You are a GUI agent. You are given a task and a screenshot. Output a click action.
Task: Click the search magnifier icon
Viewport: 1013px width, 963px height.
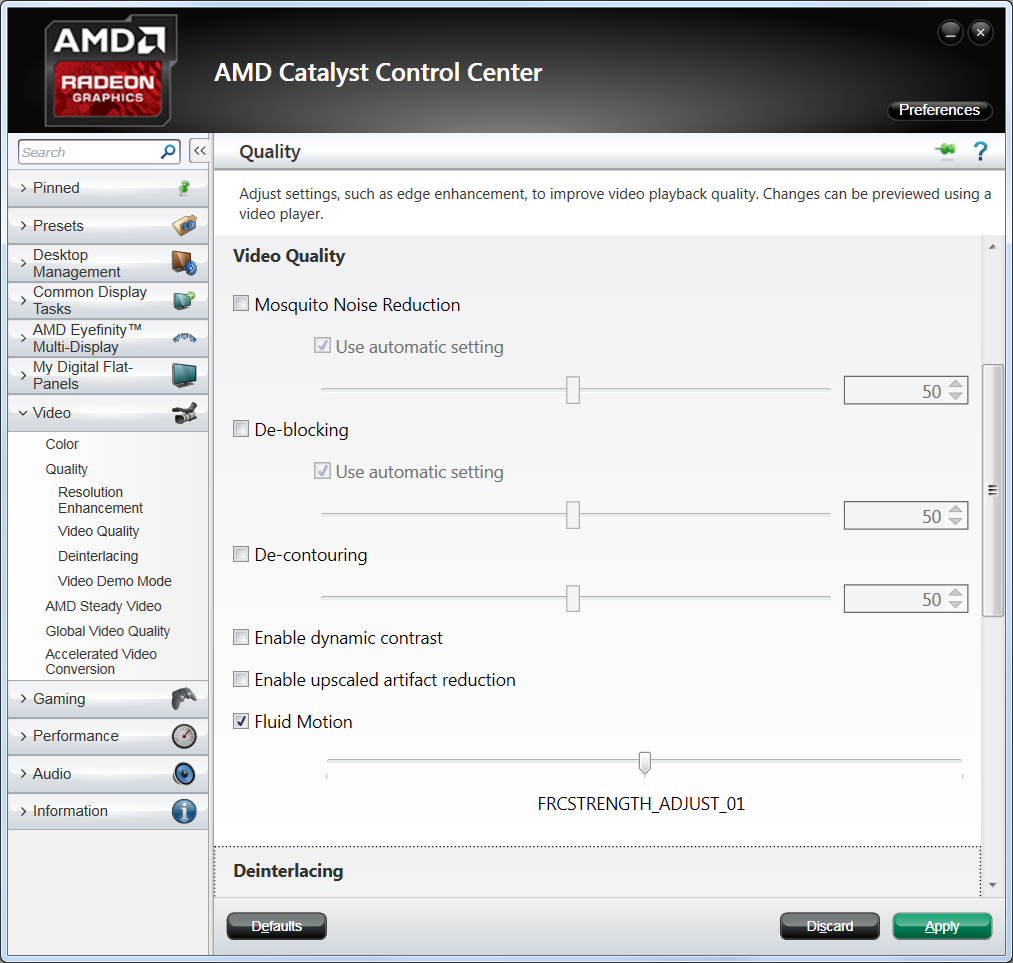click(x=168, y=152)
